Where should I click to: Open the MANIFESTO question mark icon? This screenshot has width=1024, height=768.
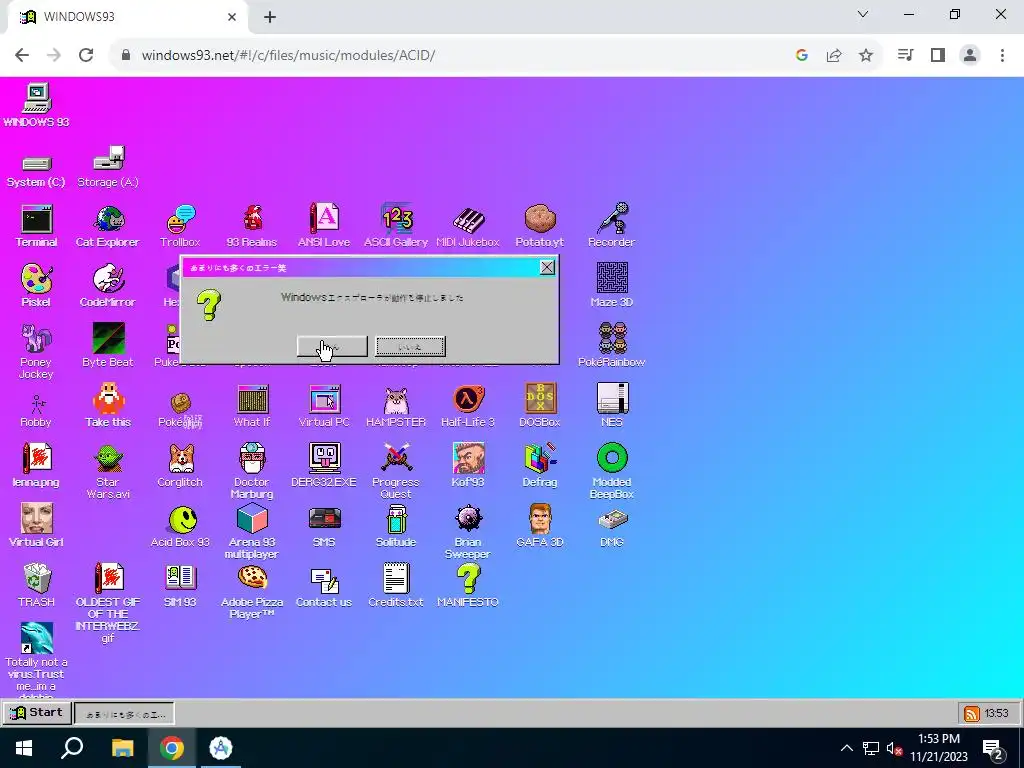click(x=468, y=586)
